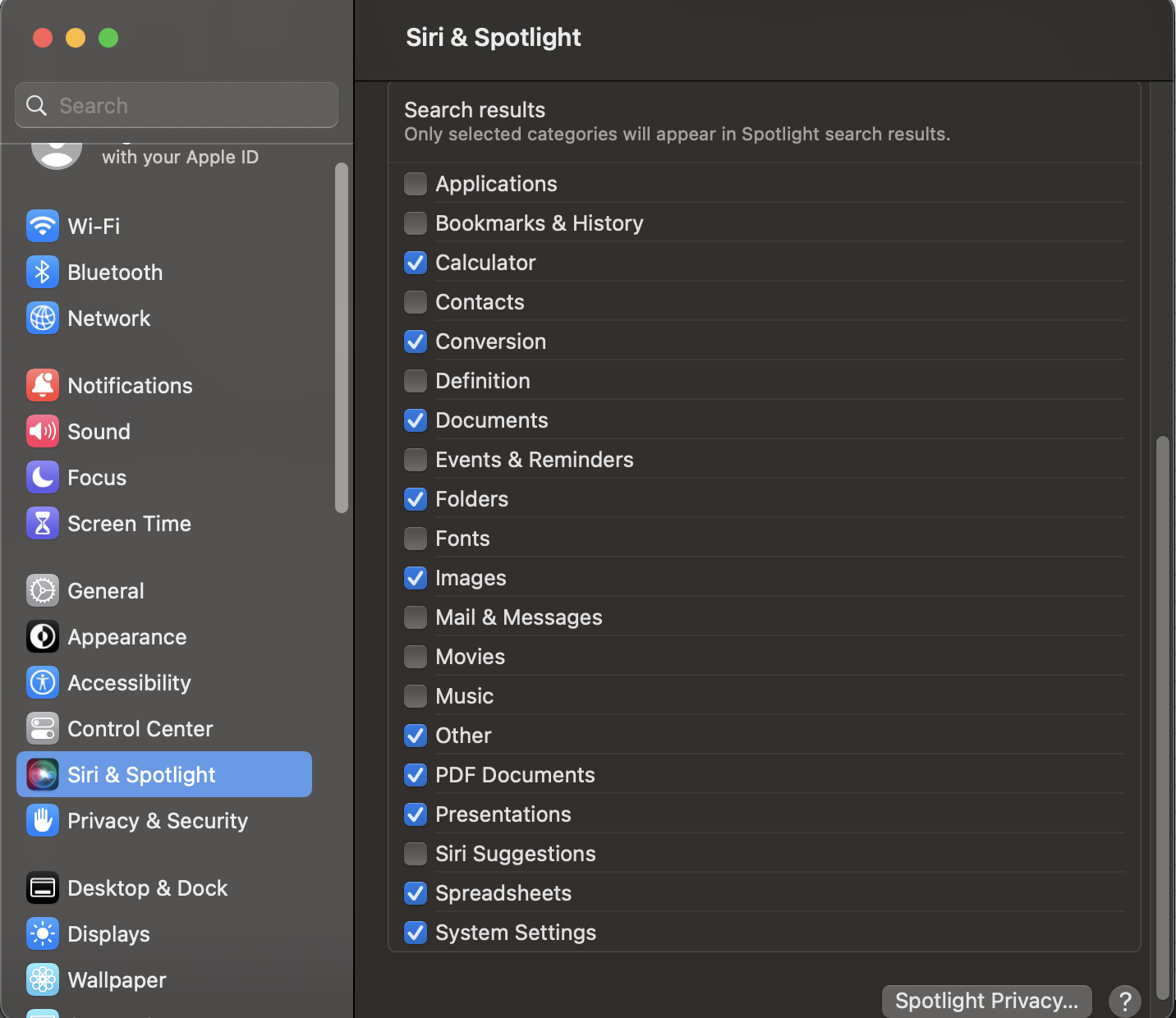
Task: Disable PDF Documents search results
Action: click(416, 775)
